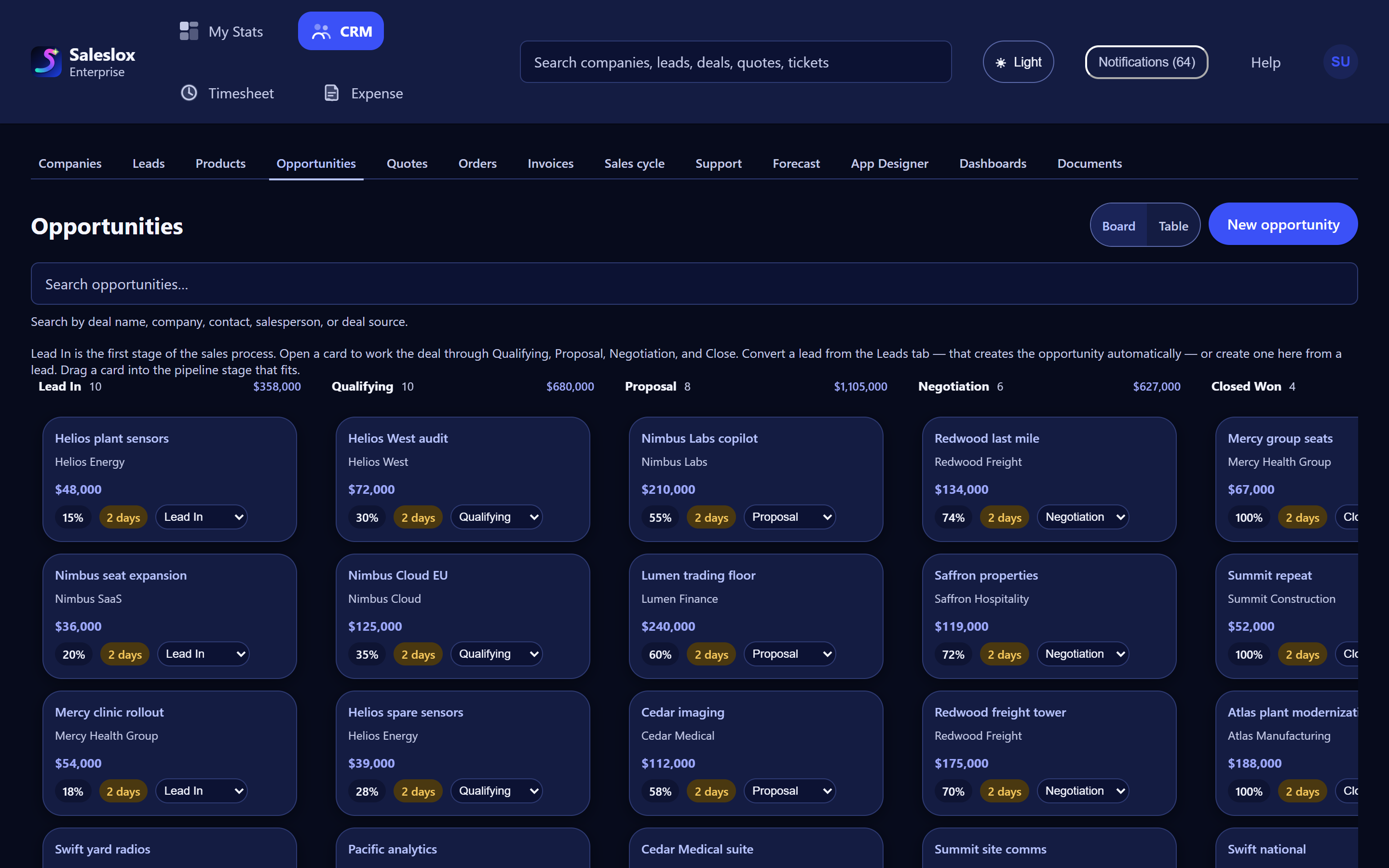Switch to the Dashboards tab
Viewport: 1389px width, 868px height.
[993, 163]
